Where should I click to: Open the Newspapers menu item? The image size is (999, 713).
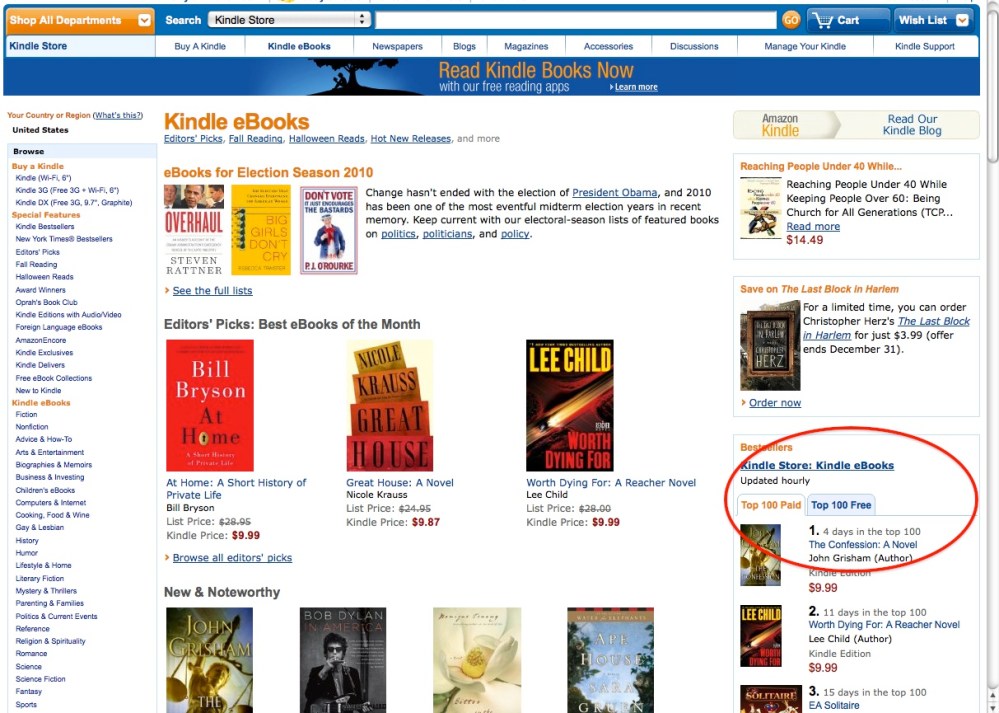tap(398, 46)
